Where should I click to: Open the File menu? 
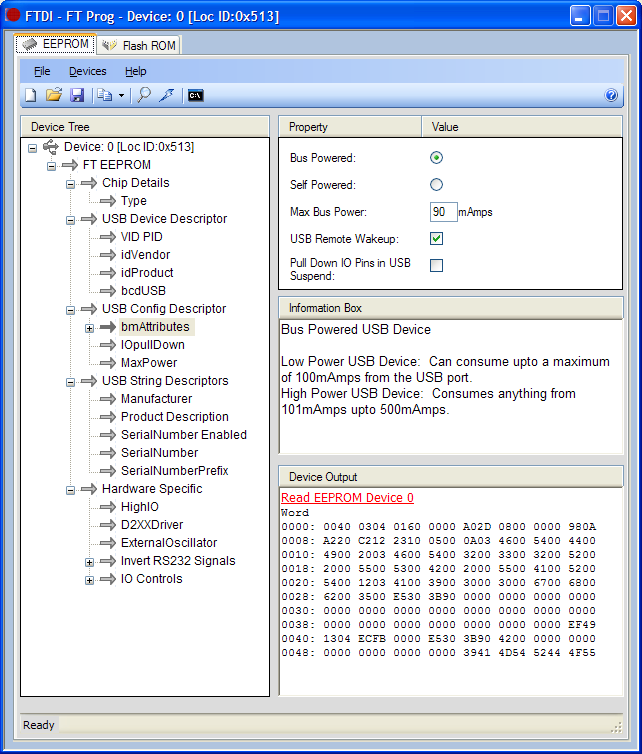click(x=42, y=71)
